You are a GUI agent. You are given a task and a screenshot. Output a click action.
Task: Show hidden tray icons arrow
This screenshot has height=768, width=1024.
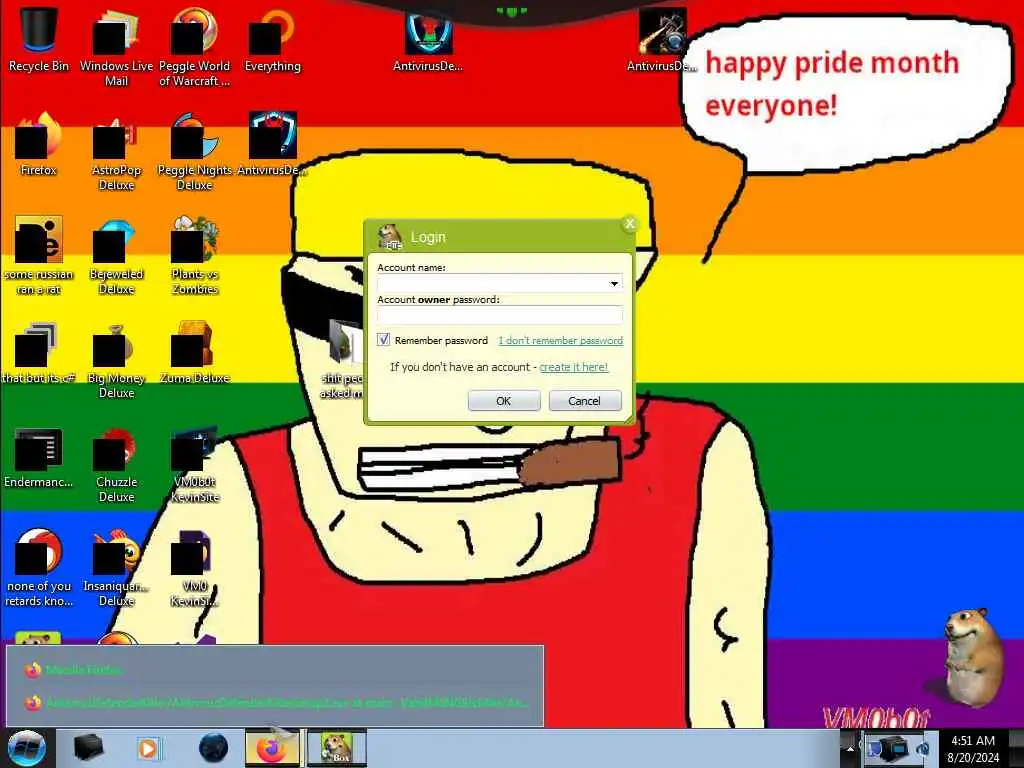pyautogui.click(x=850, y=748)
